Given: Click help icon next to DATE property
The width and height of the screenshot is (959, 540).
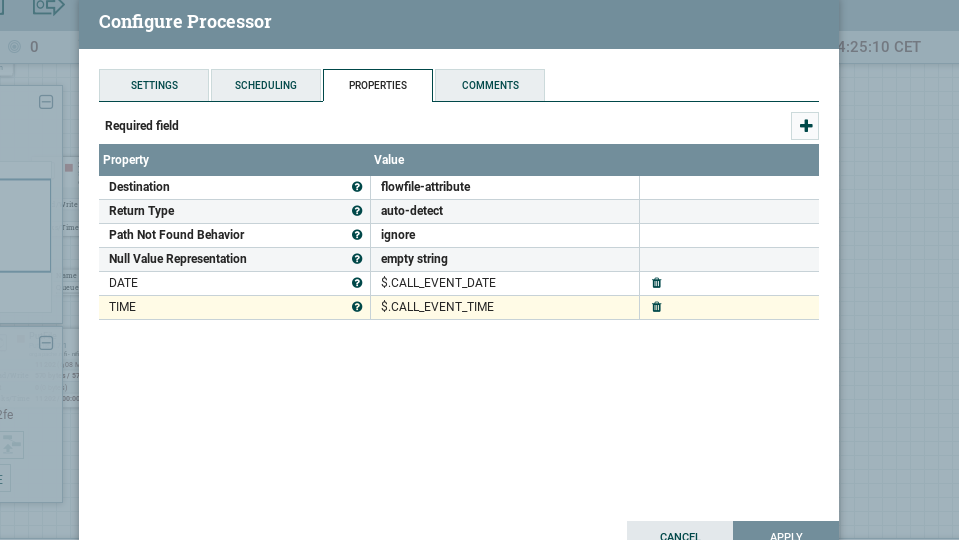Looking at the screenshot, I should (x=357, y=283).
